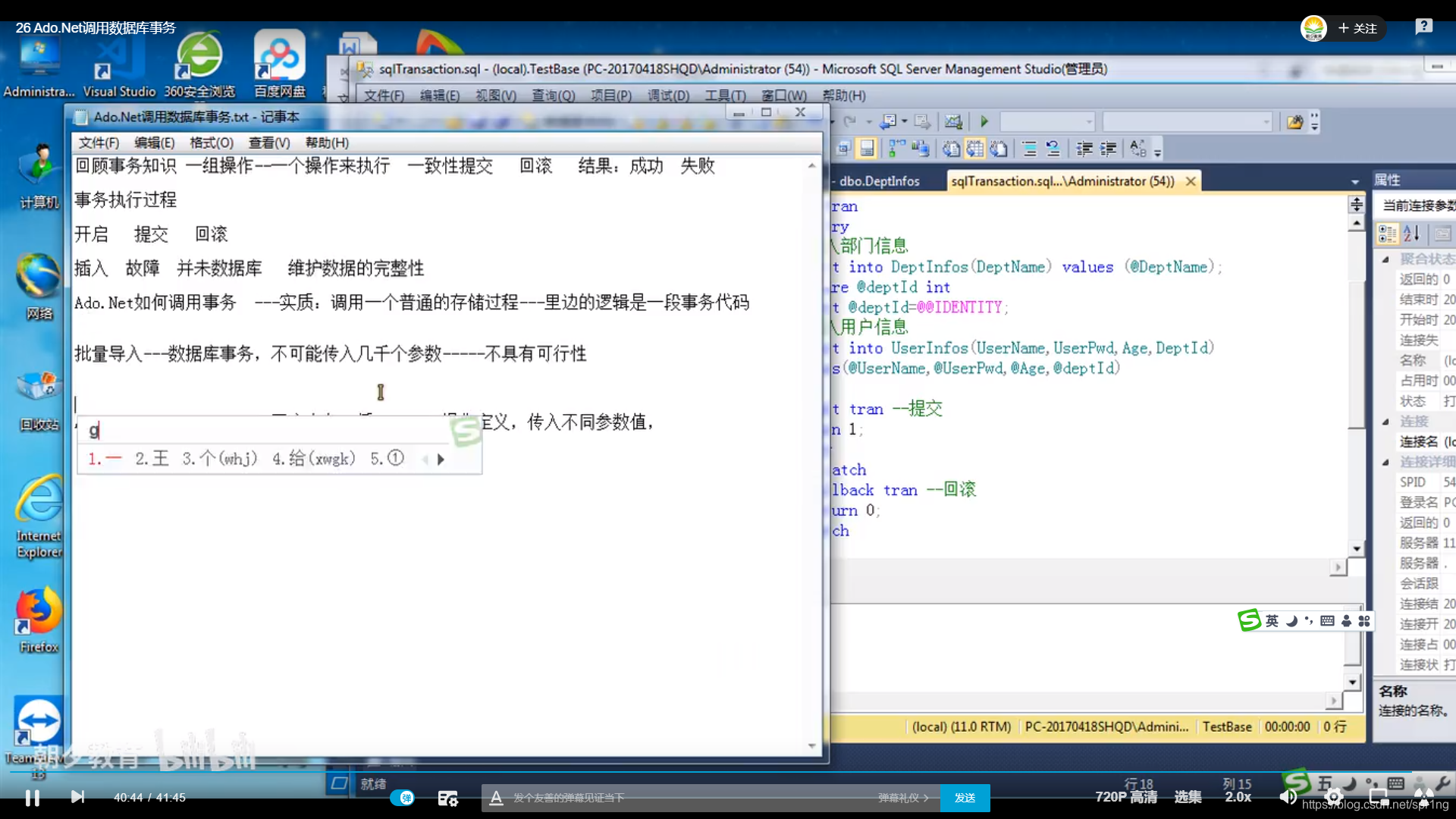Select candidate 2 王 in IME popup
Viewport: 1456px width, 819px height.
[x=152, y=458]
